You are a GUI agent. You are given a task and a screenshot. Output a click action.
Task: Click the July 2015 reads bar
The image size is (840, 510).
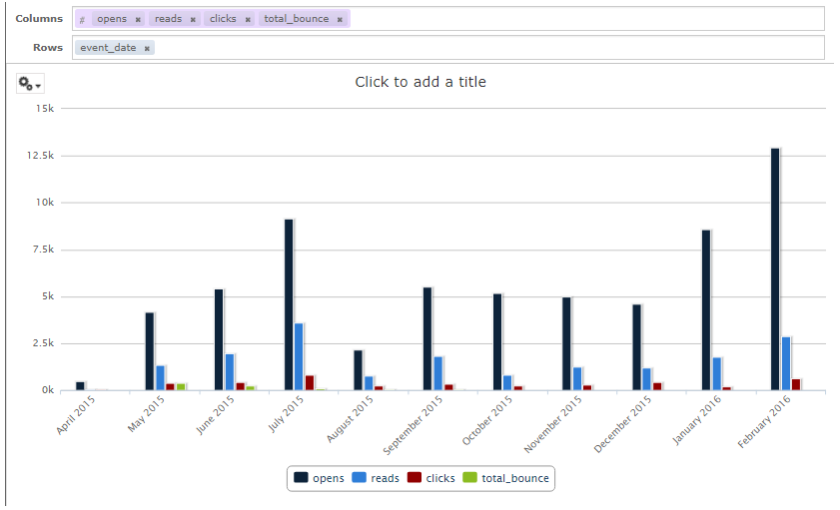(299, 356)
